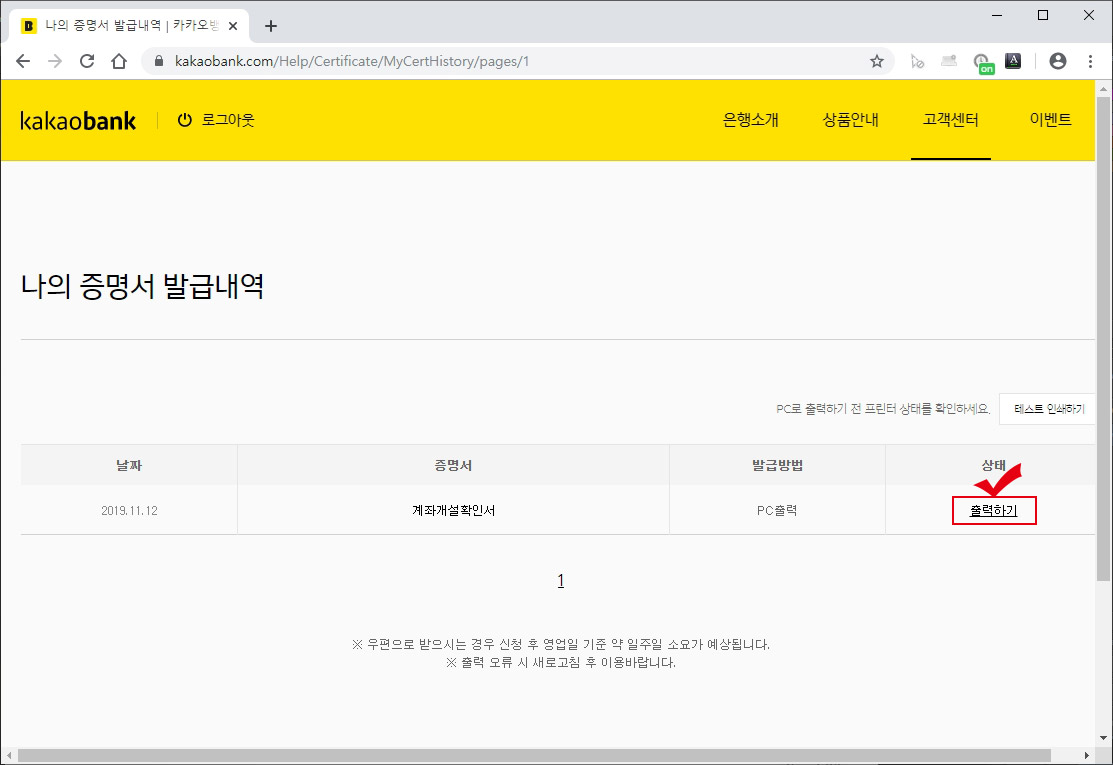The height and width of the screenshot is (765, 1113).
Task: Open the browser home page icon
Action: (x=119, y=60)
